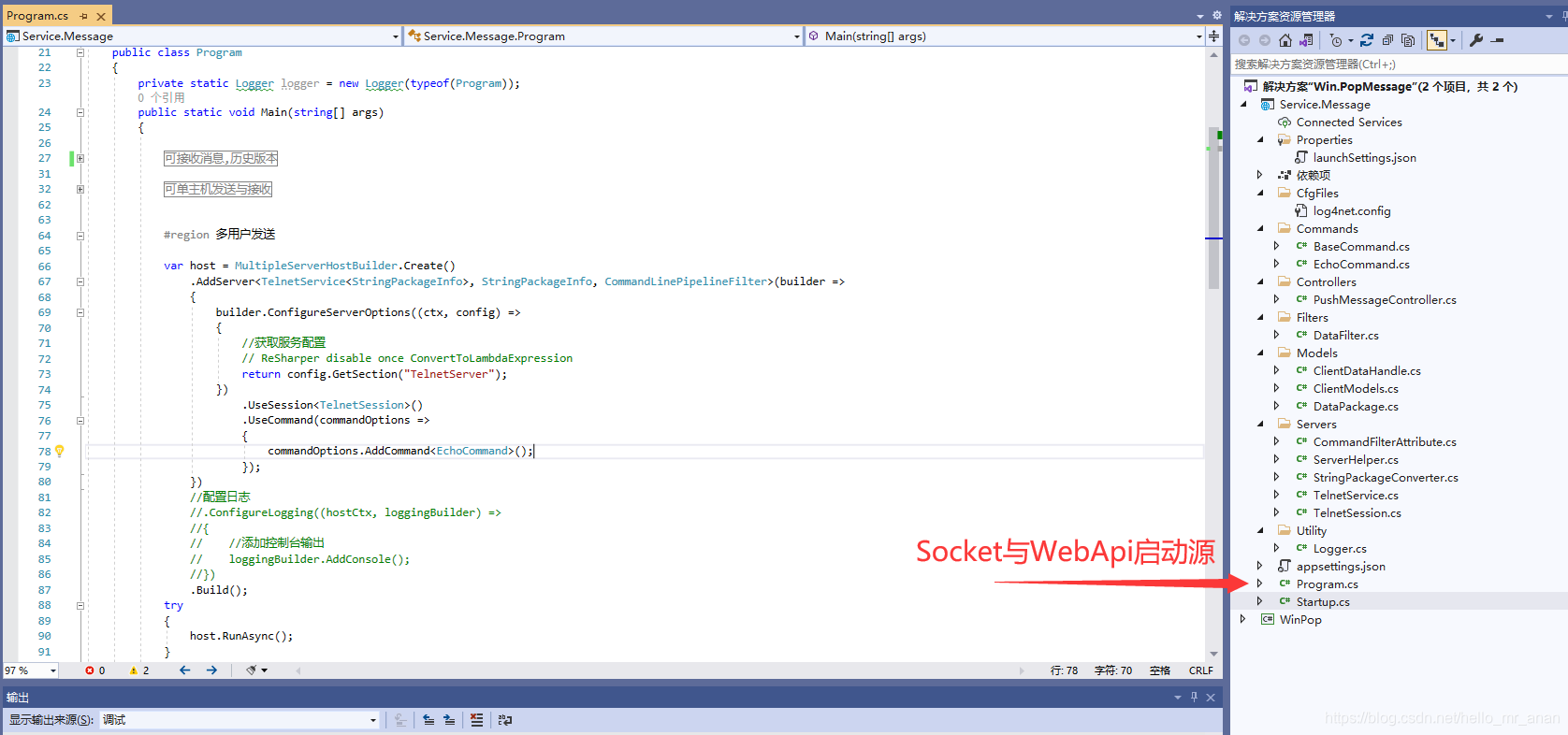Switch views with the Solution Explorer views icon
The height and width of the screenshot is (735, 1568).
pos(1307,40)
